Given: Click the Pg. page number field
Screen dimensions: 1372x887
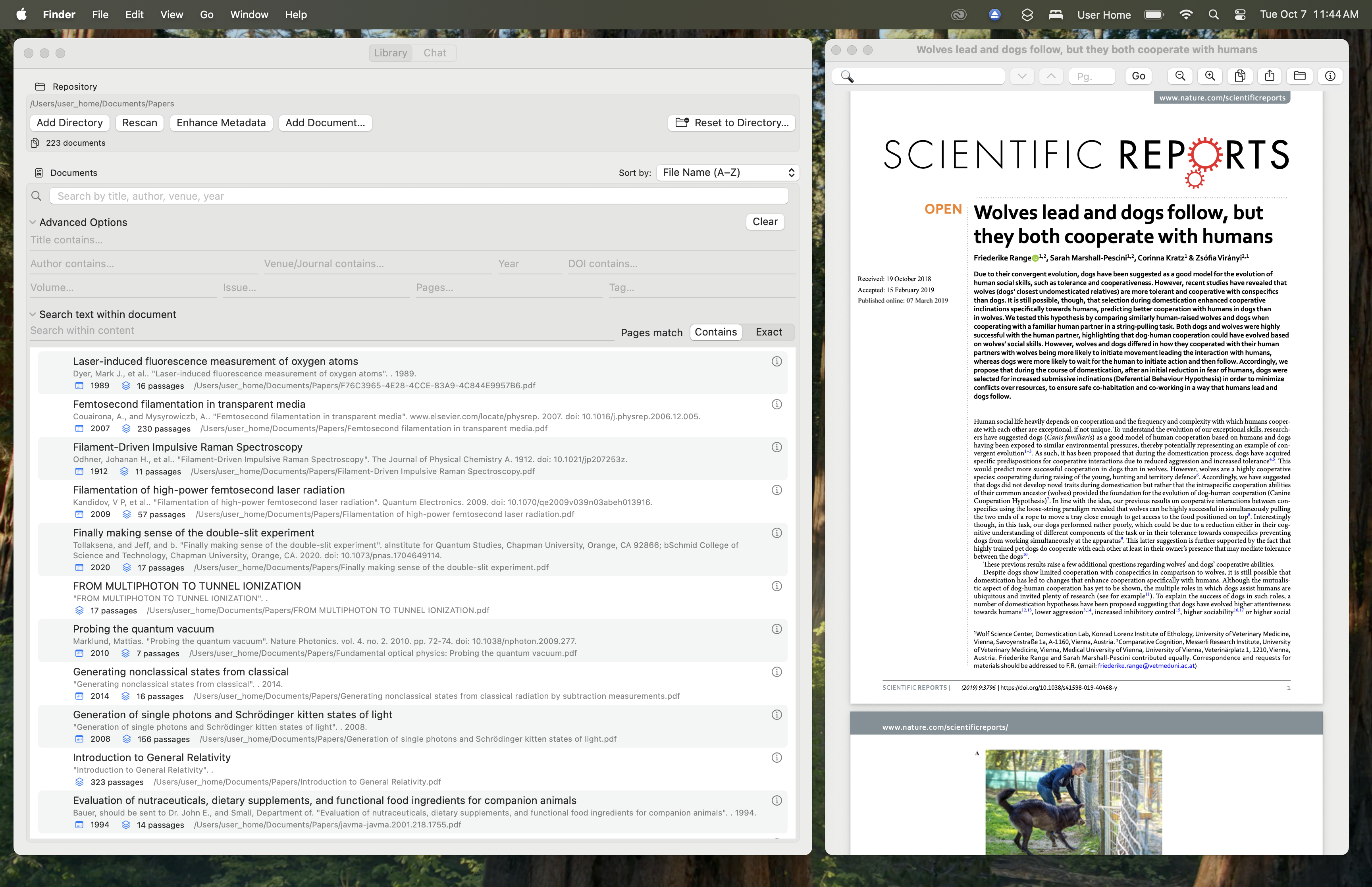Looking at the screenshot, I should coord(1091,75).
